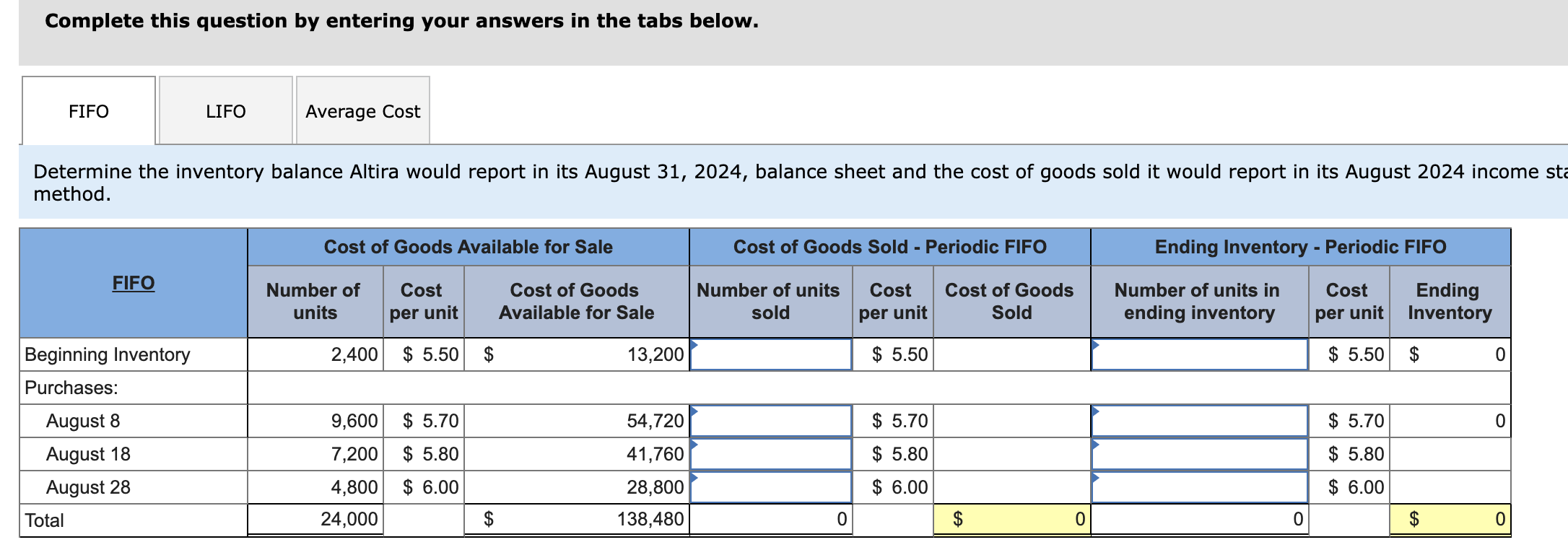The image size is (1568, 550).
Task: Click the hint flag on August 18 ending inventory cell
Action: point(1097,445)
